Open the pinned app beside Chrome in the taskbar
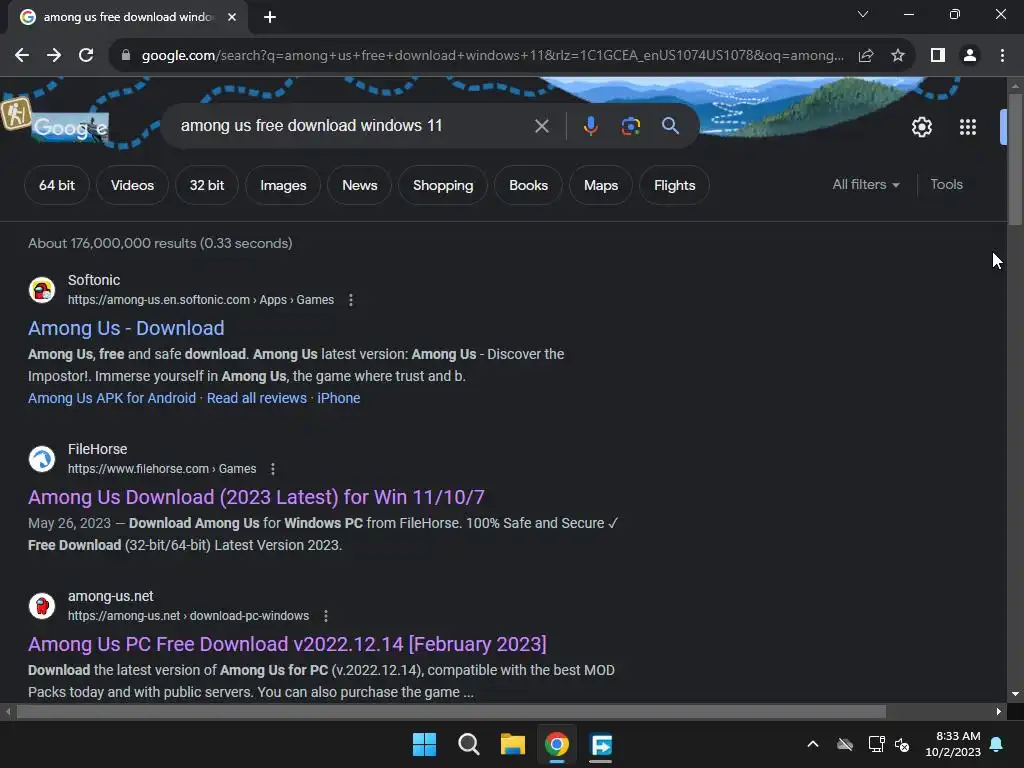Viewport: 1024px width, 768px height. [601, 744]
